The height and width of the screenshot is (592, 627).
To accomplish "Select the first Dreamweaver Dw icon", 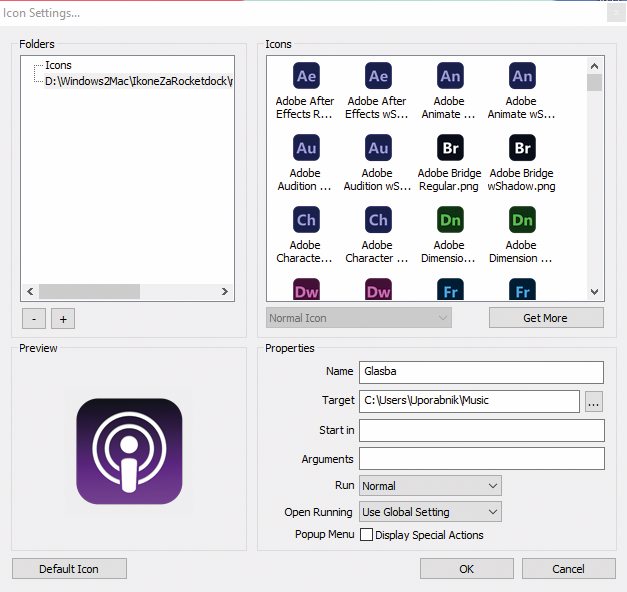I will 306,289.
